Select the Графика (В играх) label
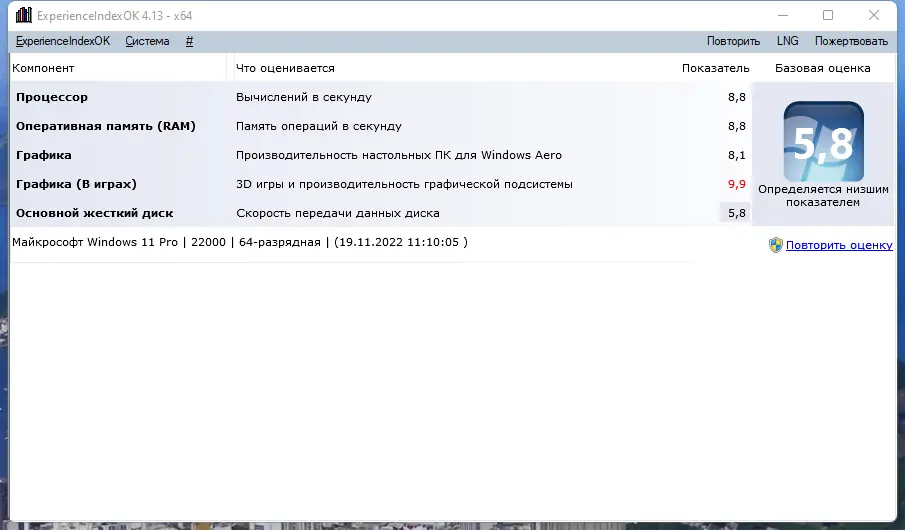Viewport: 905px width, 530px height. [76, 184]
